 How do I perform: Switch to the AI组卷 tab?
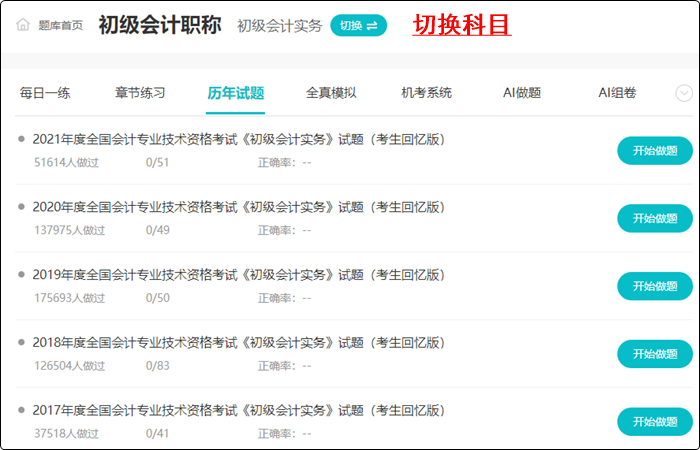[x=617, y=93]
